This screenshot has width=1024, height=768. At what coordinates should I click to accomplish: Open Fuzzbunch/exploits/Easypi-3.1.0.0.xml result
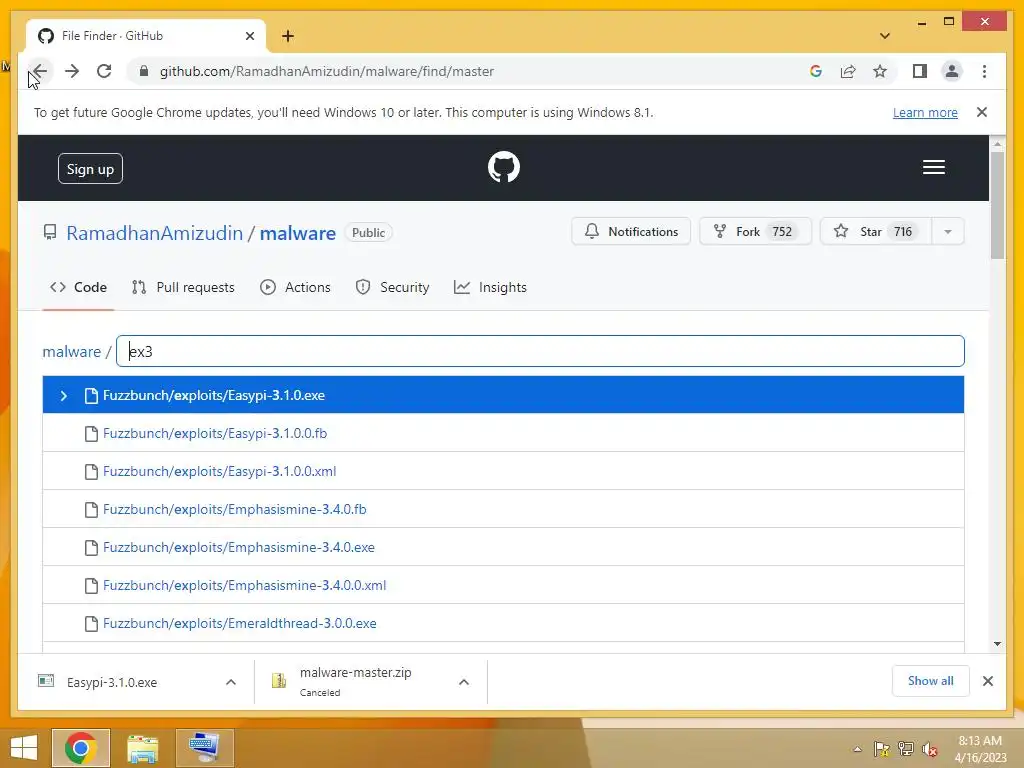503,471
